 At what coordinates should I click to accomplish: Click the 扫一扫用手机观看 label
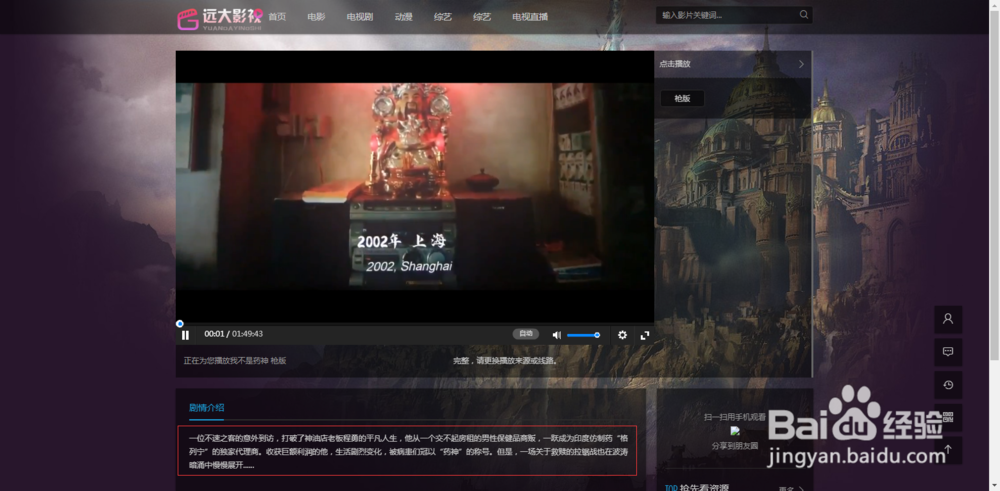(x=735, y=418)
